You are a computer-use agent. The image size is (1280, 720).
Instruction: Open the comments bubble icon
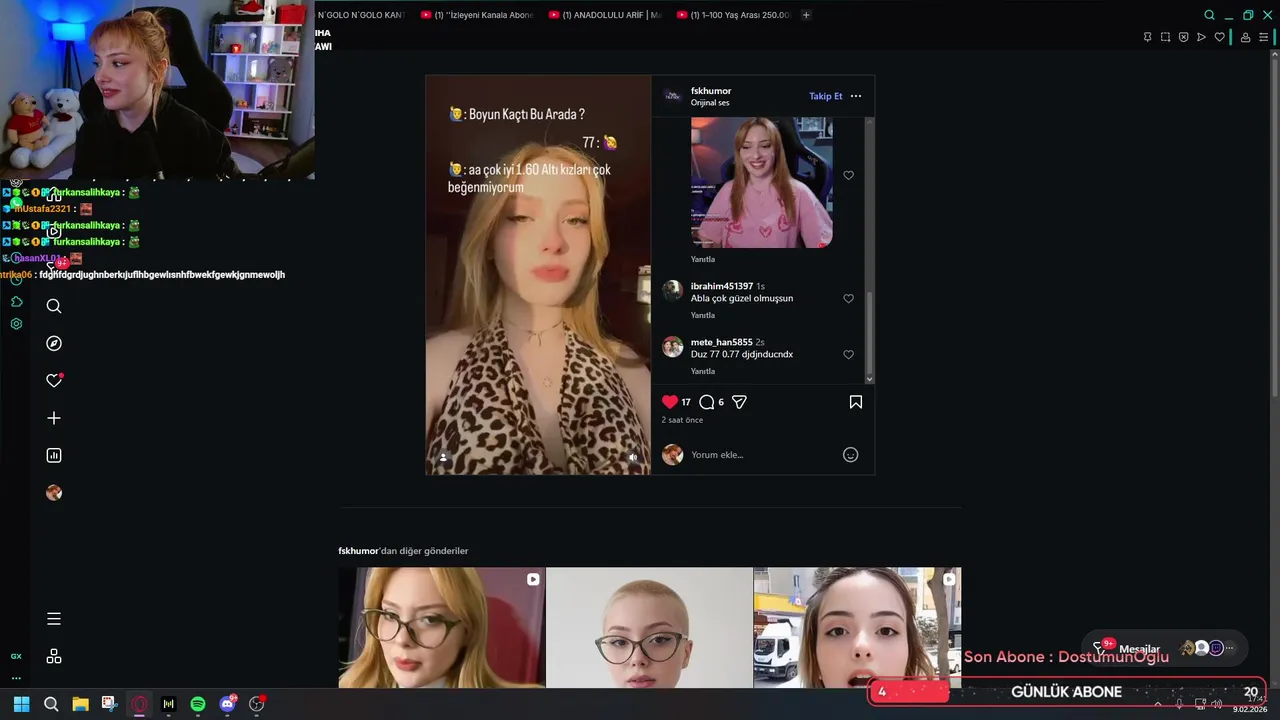point(707,402)
